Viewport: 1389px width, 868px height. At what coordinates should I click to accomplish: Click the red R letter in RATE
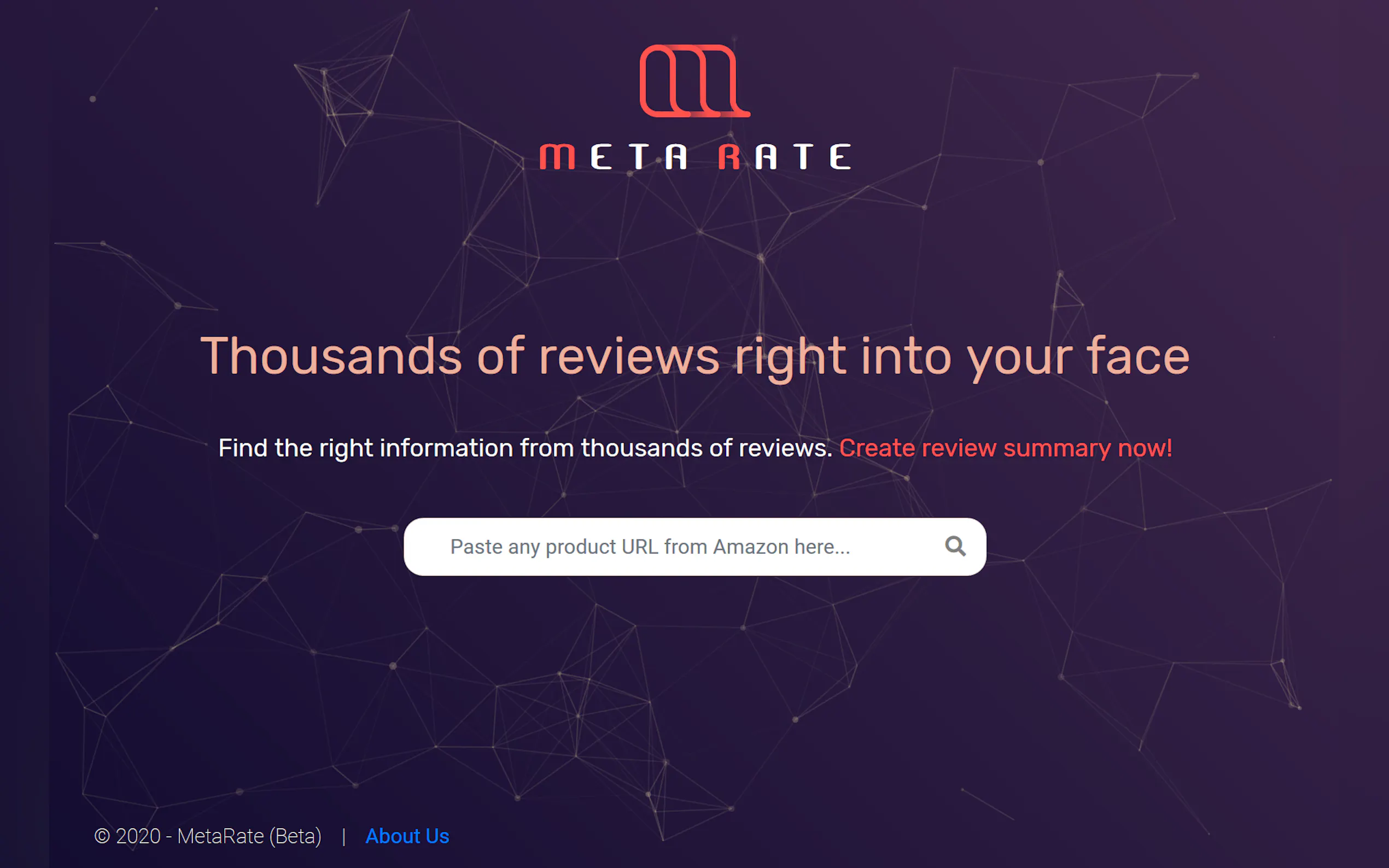[729, 157]
